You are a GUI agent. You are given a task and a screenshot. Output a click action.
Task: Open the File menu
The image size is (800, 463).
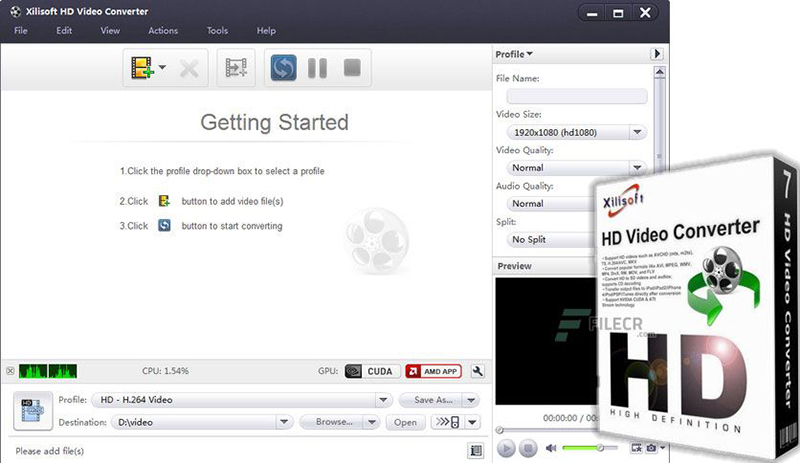click(x=21, y=31)
